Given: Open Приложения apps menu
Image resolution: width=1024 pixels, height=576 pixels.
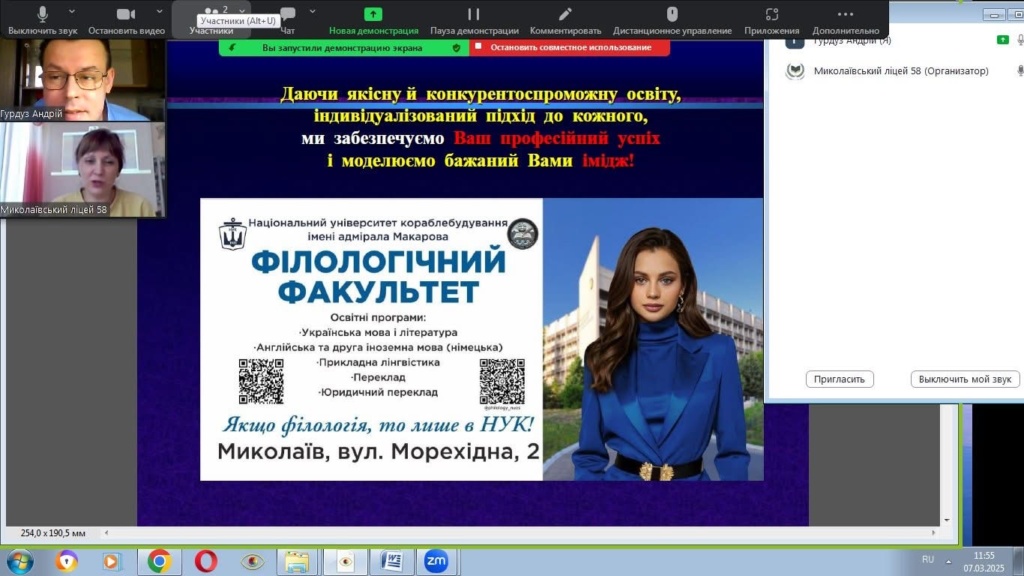Looking at the screenshot, I should point(772,20).
